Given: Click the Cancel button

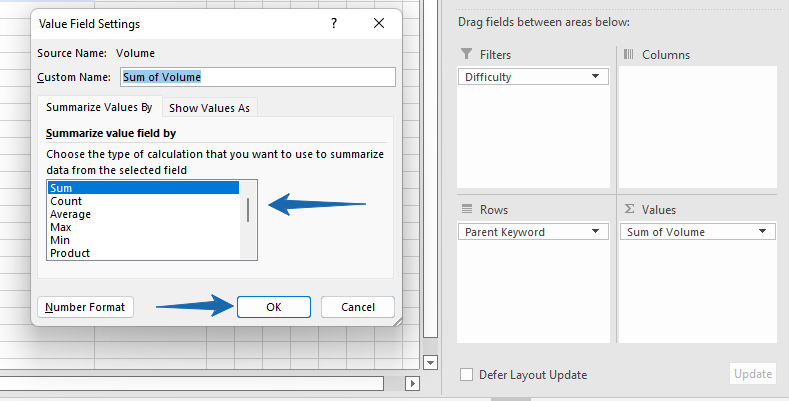Looking at the screenshot, I should click(358, 307).
